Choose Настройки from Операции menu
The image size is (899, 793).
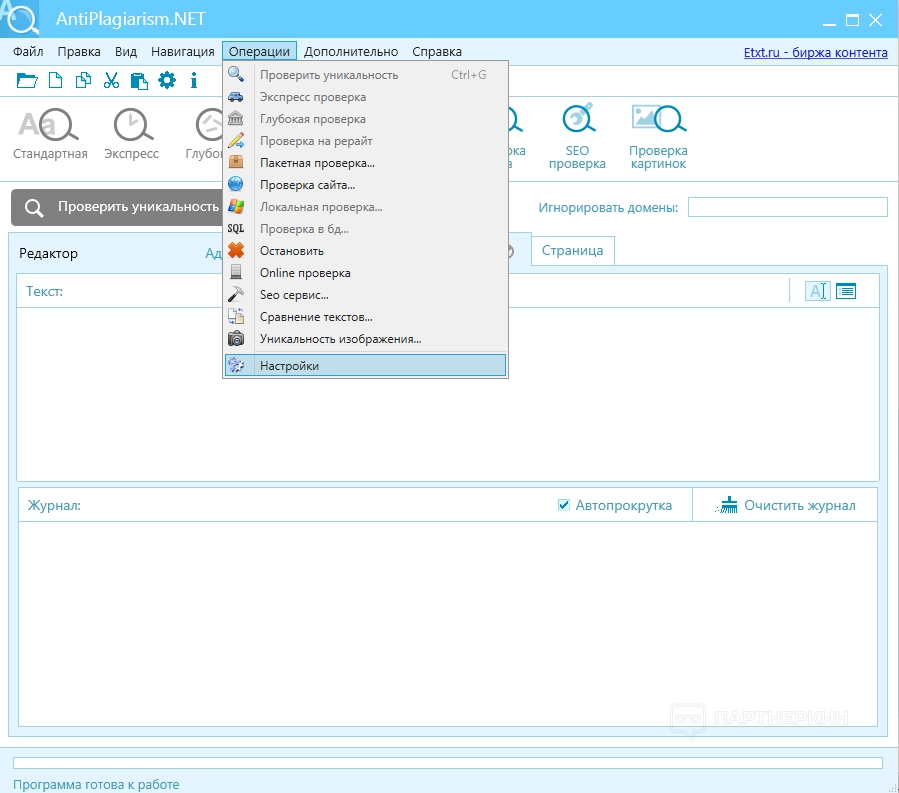(289, 366)
